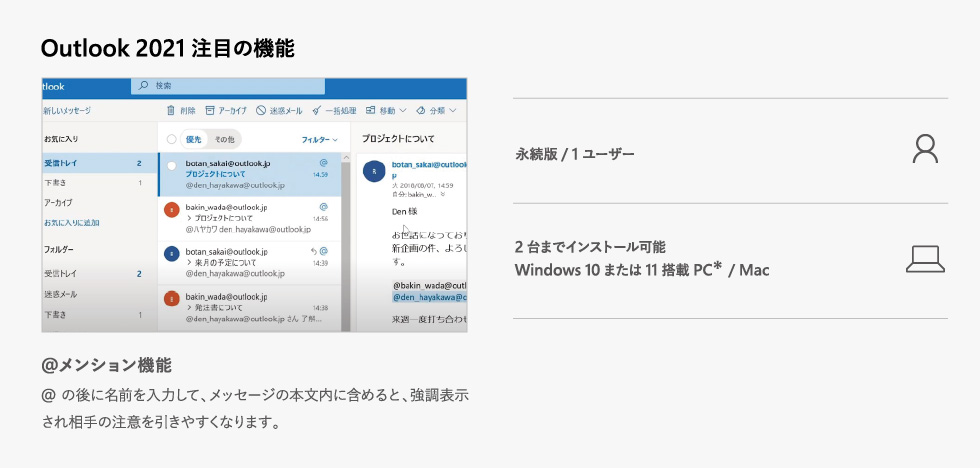The width and height of the screenshot is (980, 468).
Task: Toggle the select-all circle above message list
Action: [171, 139]
